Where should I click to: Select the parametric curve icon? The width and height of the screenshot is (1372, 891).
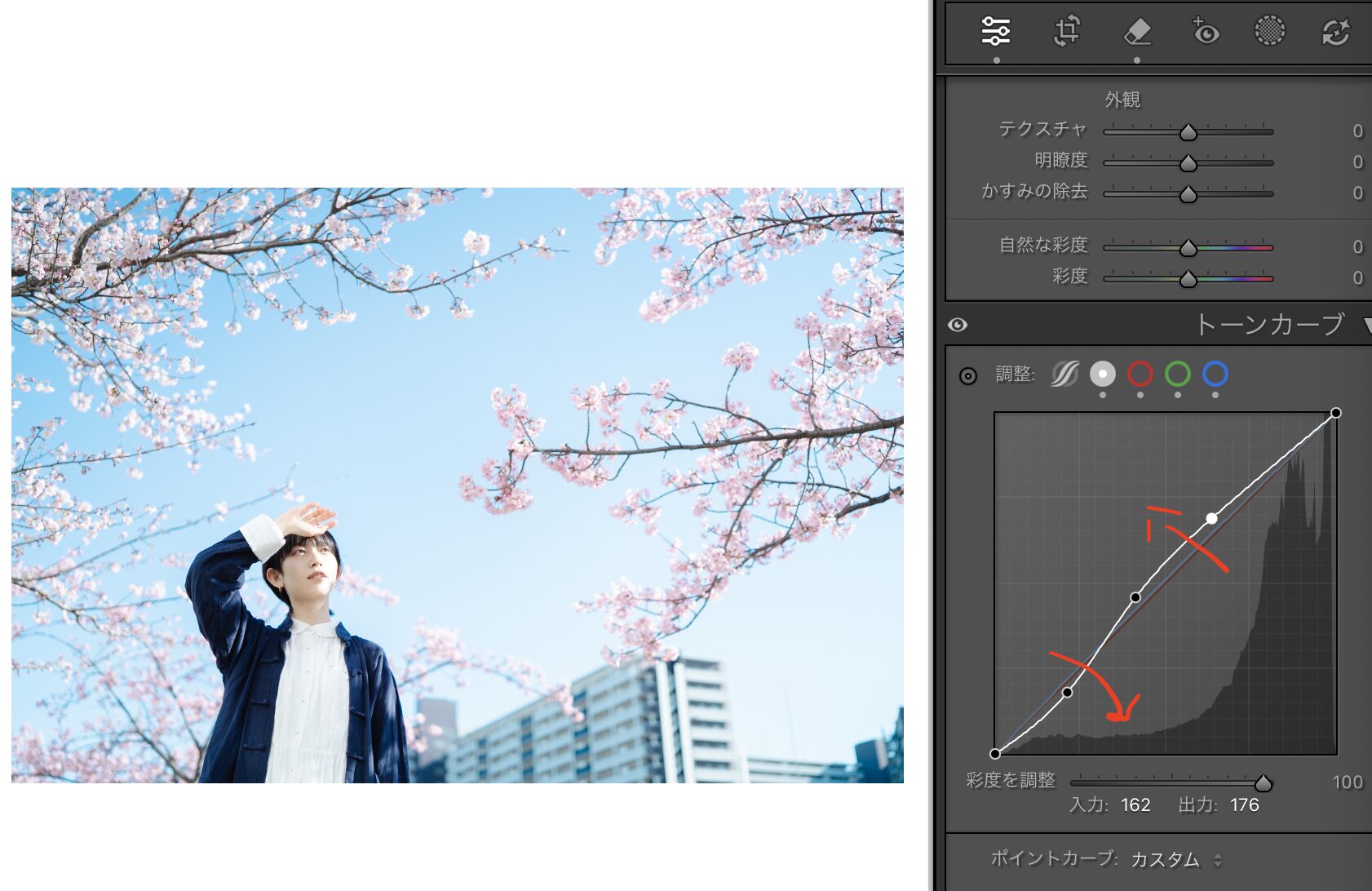click(x=1064, y=375)
